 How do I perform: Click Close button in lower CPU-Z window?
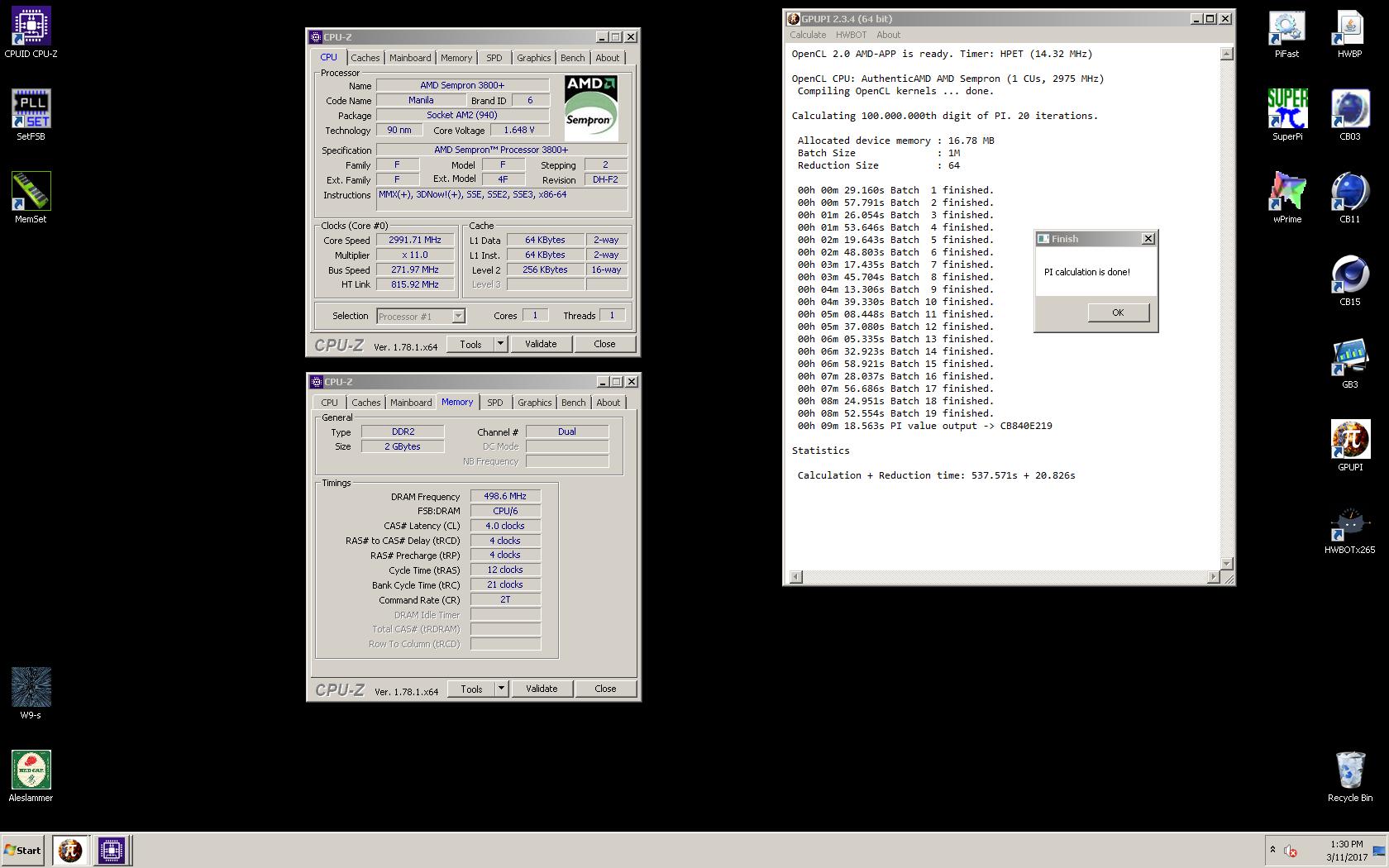point(605,689)
